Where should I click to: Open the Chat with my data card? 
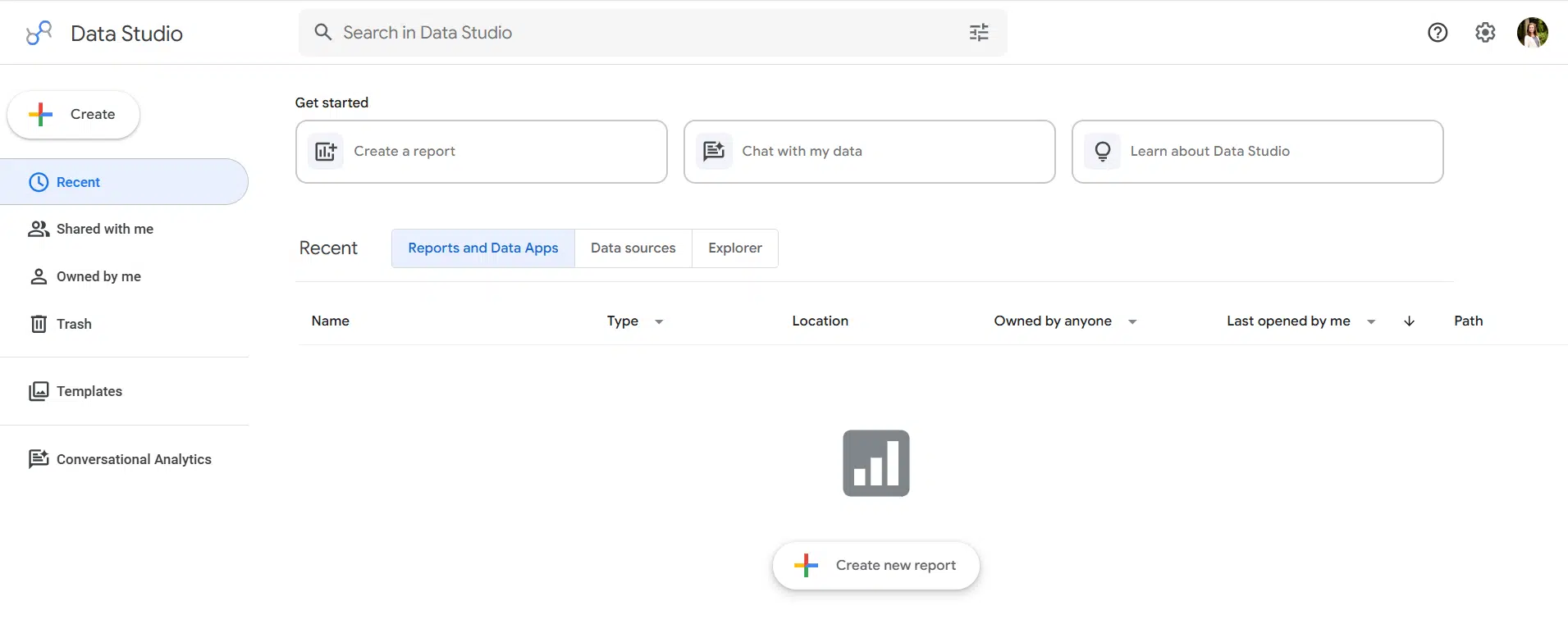(x=870, y=152)
